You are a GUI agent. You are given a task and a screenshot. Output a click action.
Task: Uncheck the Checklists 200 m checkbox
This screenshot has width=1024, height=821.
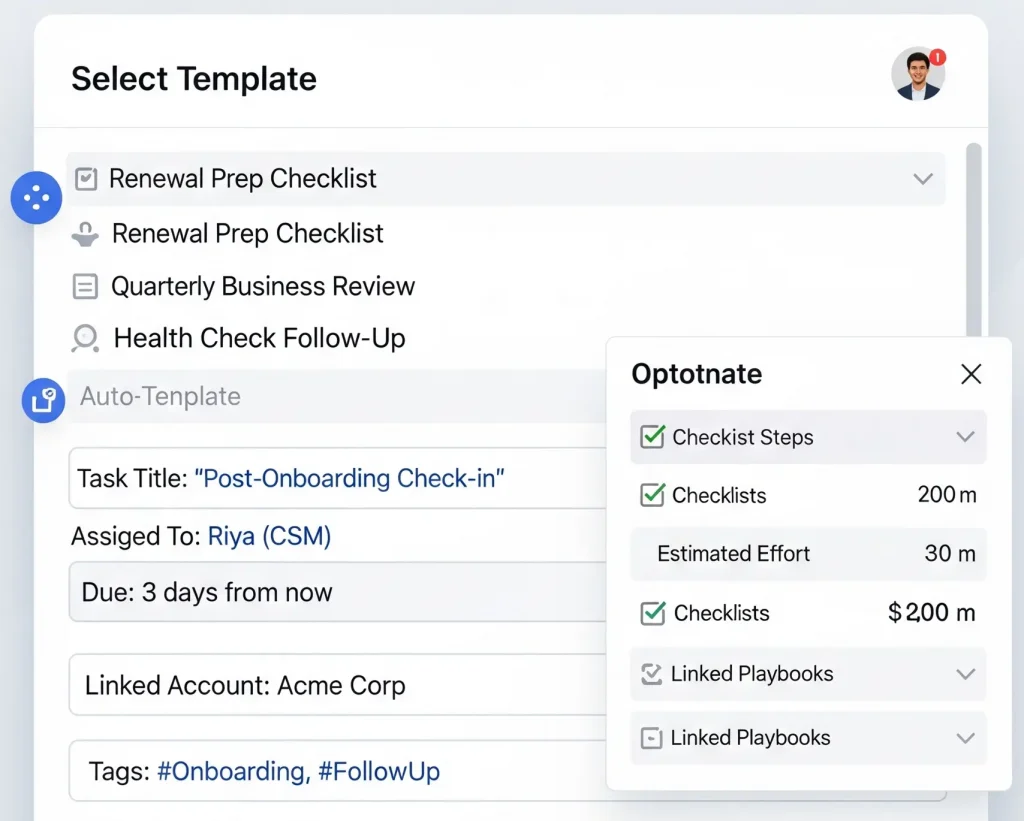click(x=652, y=495)
